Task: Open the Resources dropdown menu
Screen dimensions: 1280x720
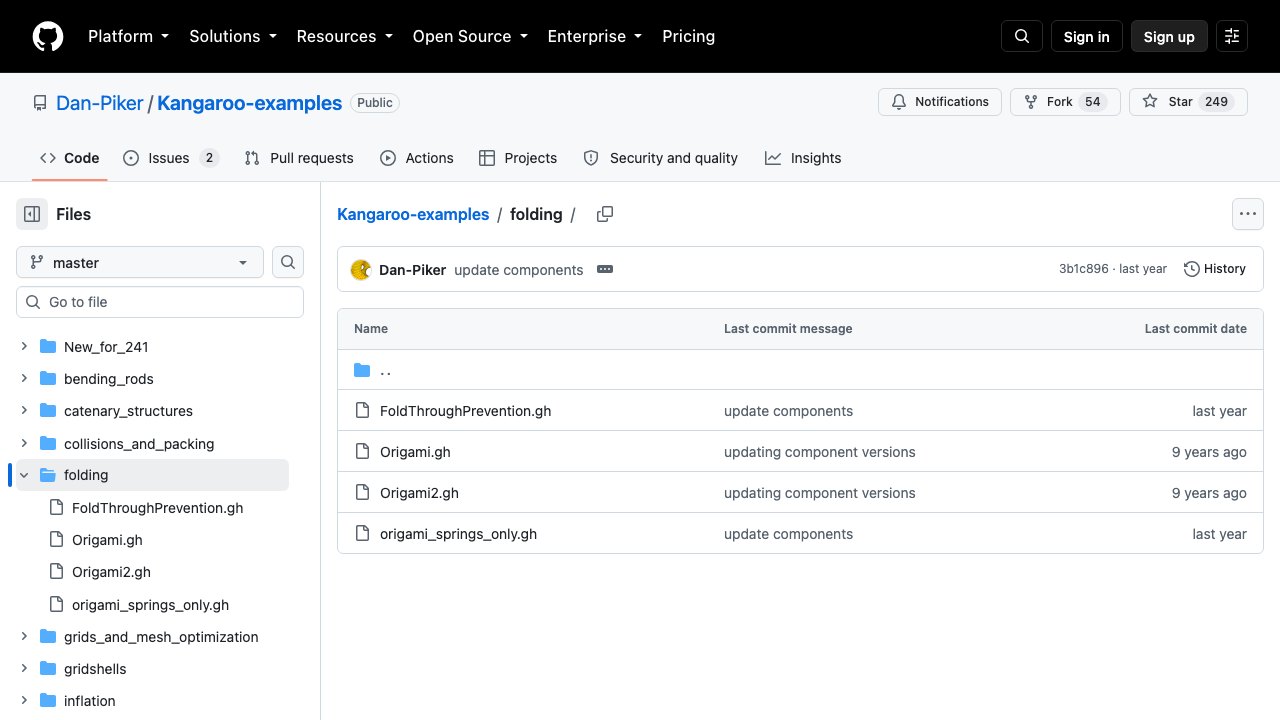Action: pos(345,36)
